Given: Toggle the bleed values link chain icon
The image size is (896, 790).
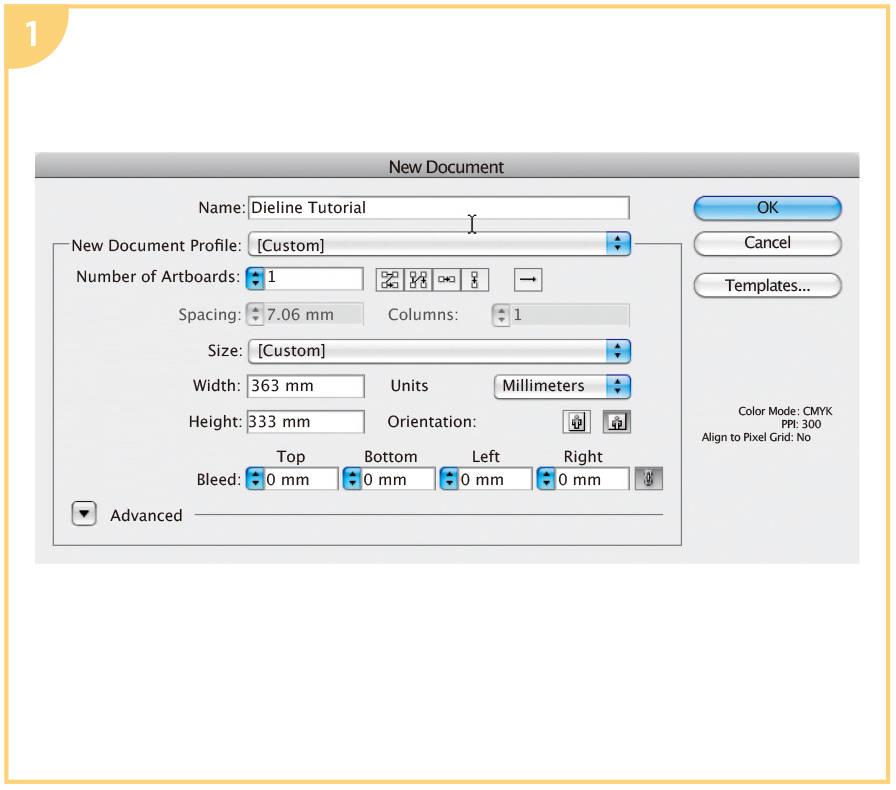Looking at the screenshot, I should (x=648, y=478).
